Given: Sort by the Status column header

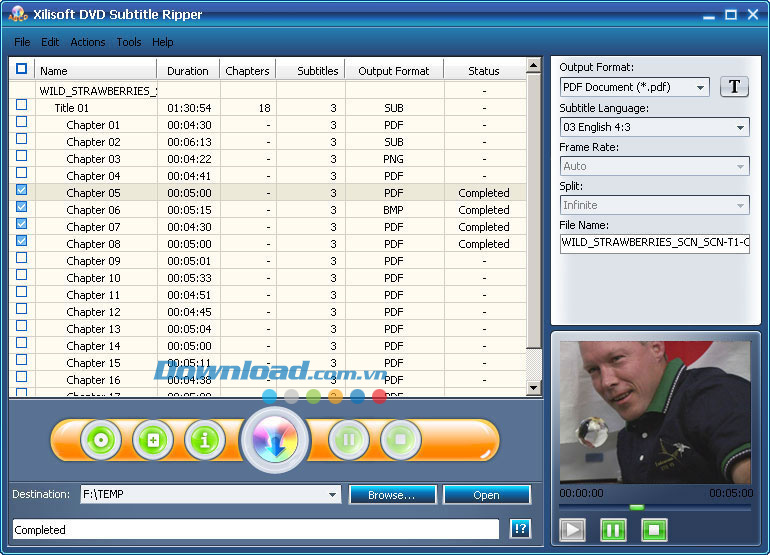Looking at the screenshot, I should pos(484,70).
